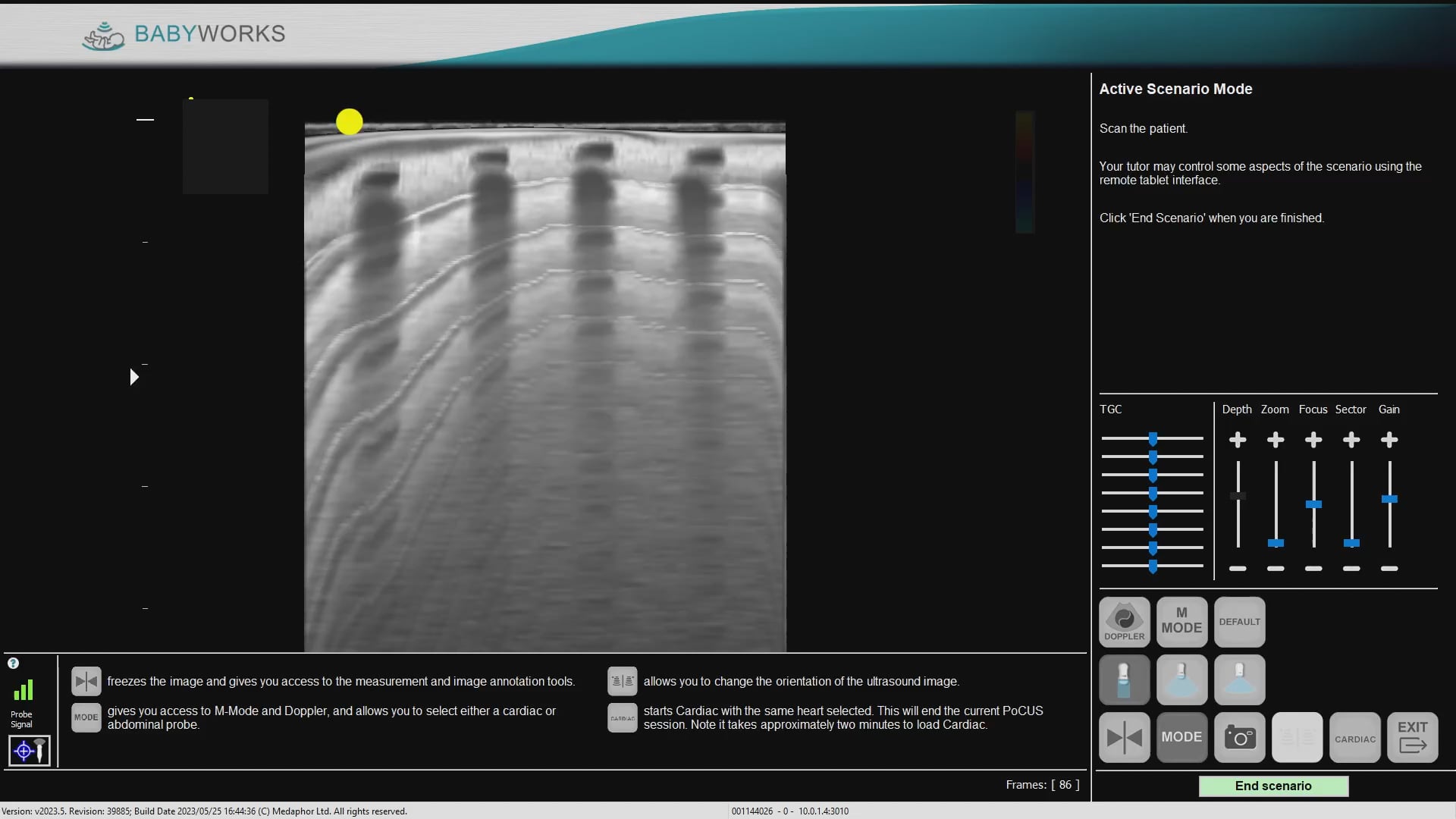The image size is (1456, 819).
Task: Toggle the MODE options button
Action: tap(1181, 737)
